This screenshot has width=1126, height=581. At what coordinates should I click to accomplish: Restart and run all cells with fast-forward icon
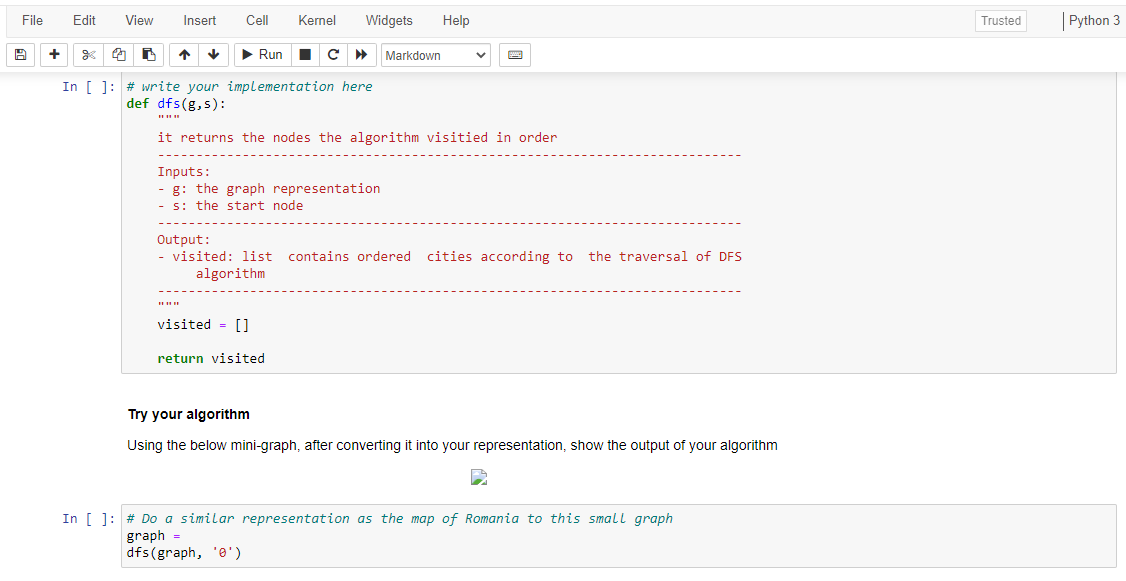pos(361,55)
